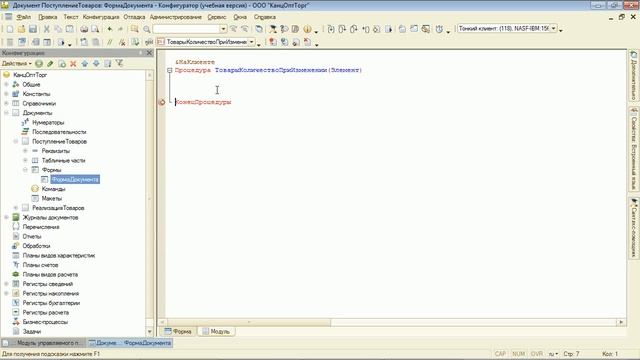The image size is (640, 360).
Task: Move the item up with the blue arrow
Action: click(x=84, y=63)
